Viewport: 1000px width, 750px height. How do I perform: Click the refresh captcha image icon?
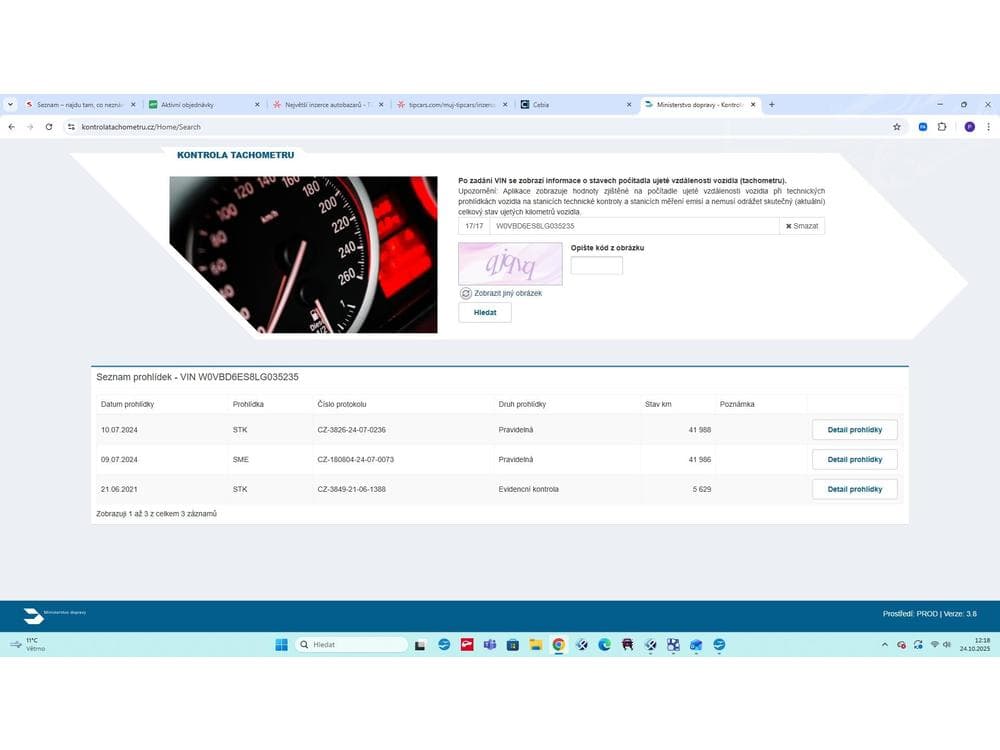point(466,293)
